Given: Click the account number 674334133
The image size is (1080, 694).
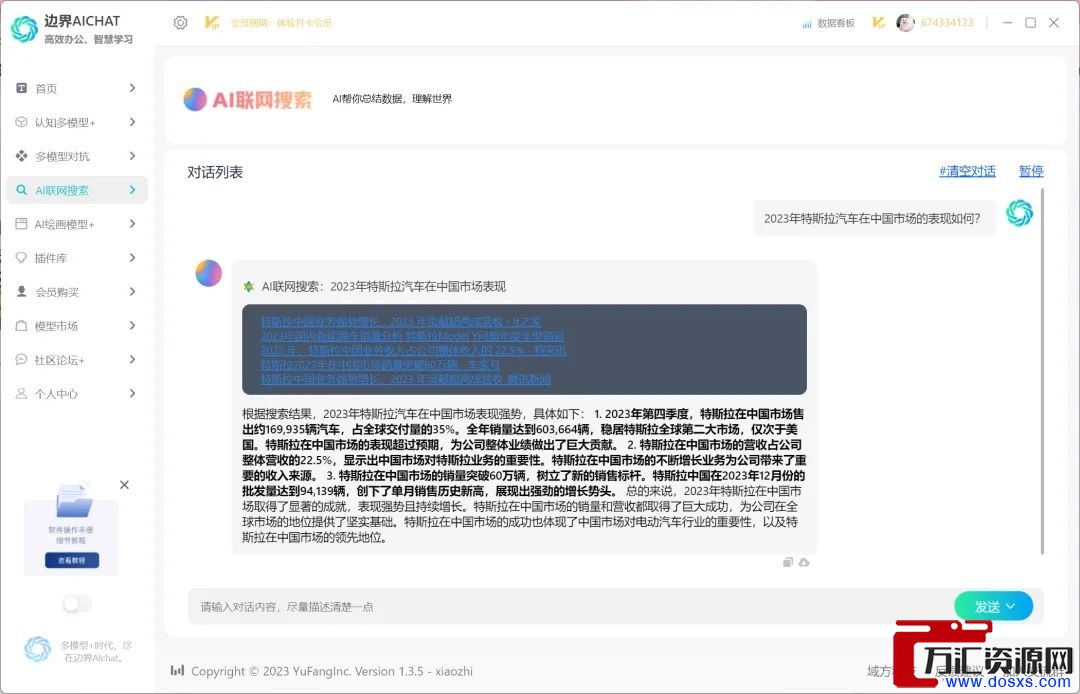Looking at the screenshot, I should coord(947,23).
